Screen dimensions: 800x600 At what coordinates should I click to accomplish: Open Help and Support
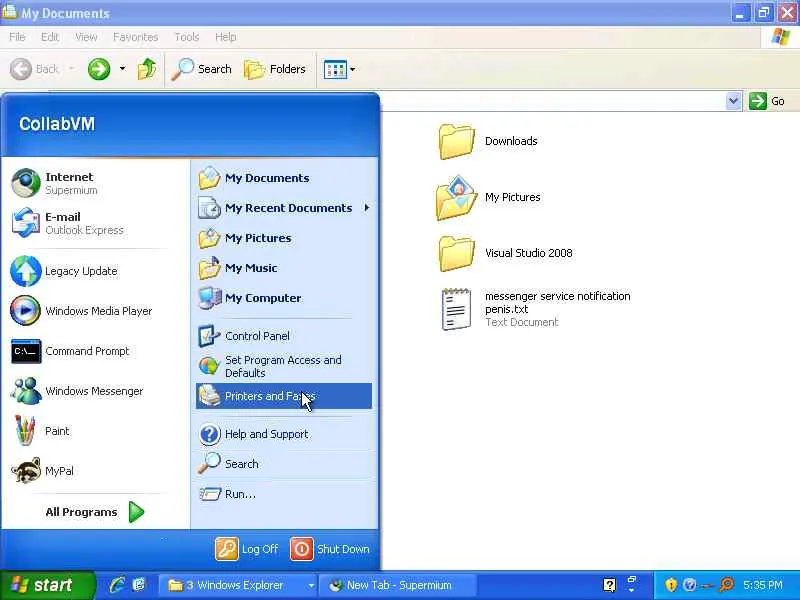click(x=284, y=434)
